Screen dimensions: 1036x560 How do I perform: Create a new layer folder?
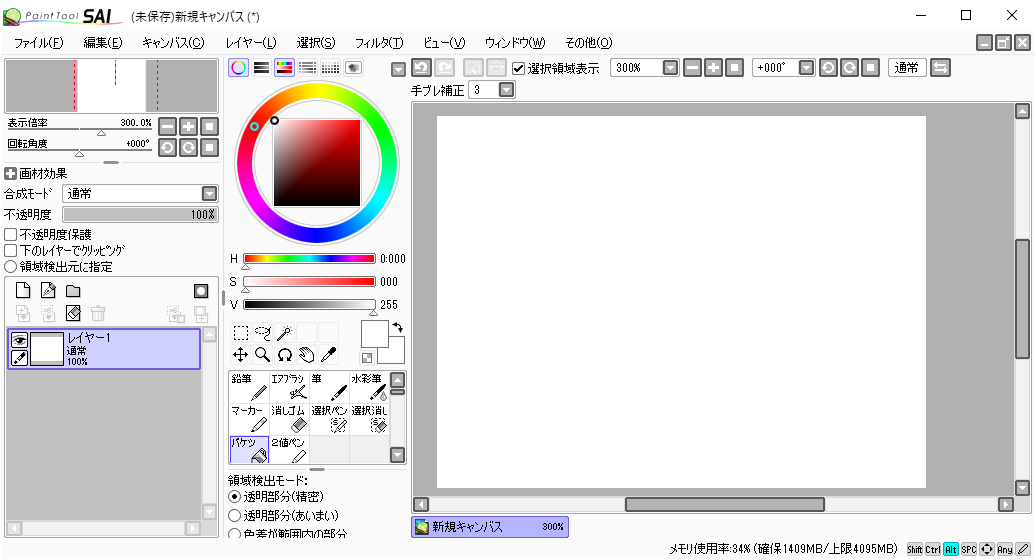pos(73,291)
